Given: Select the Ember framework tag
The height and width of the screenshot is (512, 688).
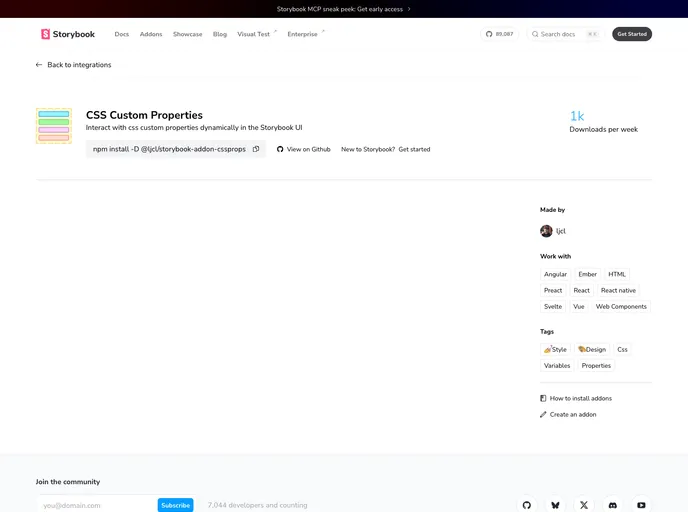Looking at the screenshot, I should tap(588, 274).
